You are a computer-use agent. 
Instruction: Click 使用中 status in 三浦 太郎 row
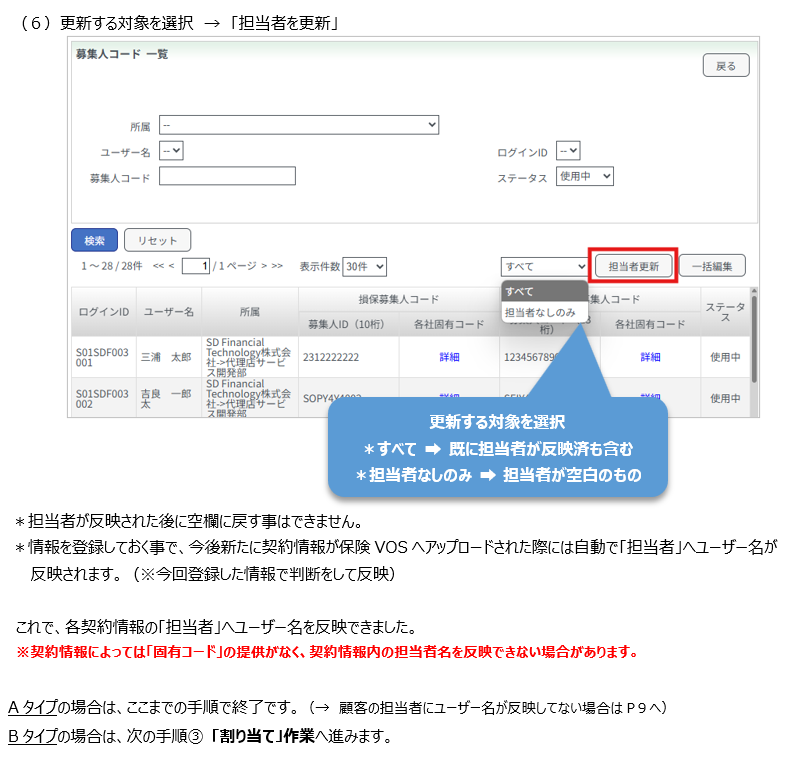pyautogui.click(x=725, y=357)
